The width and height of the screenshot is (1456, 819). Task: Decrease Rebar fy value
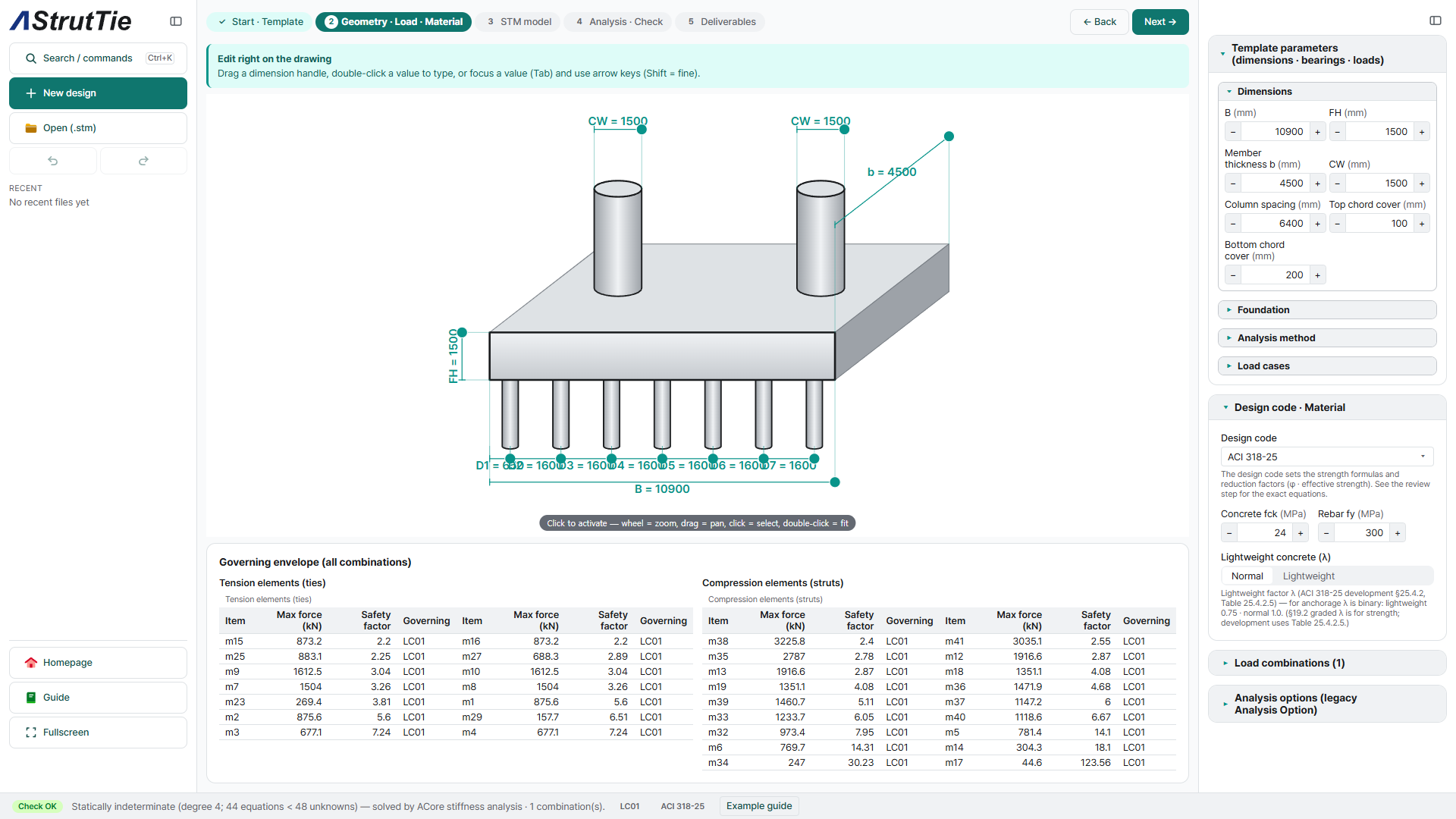(1326, 533)
